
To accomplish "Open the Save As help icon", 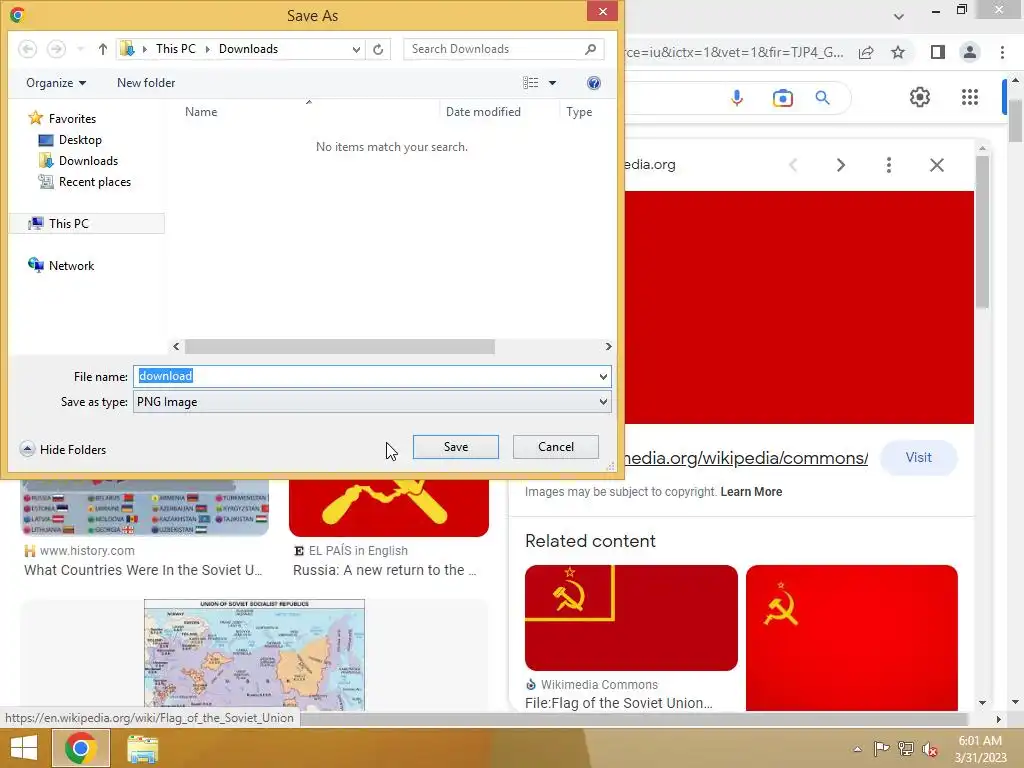I will [x=594, y=83].
